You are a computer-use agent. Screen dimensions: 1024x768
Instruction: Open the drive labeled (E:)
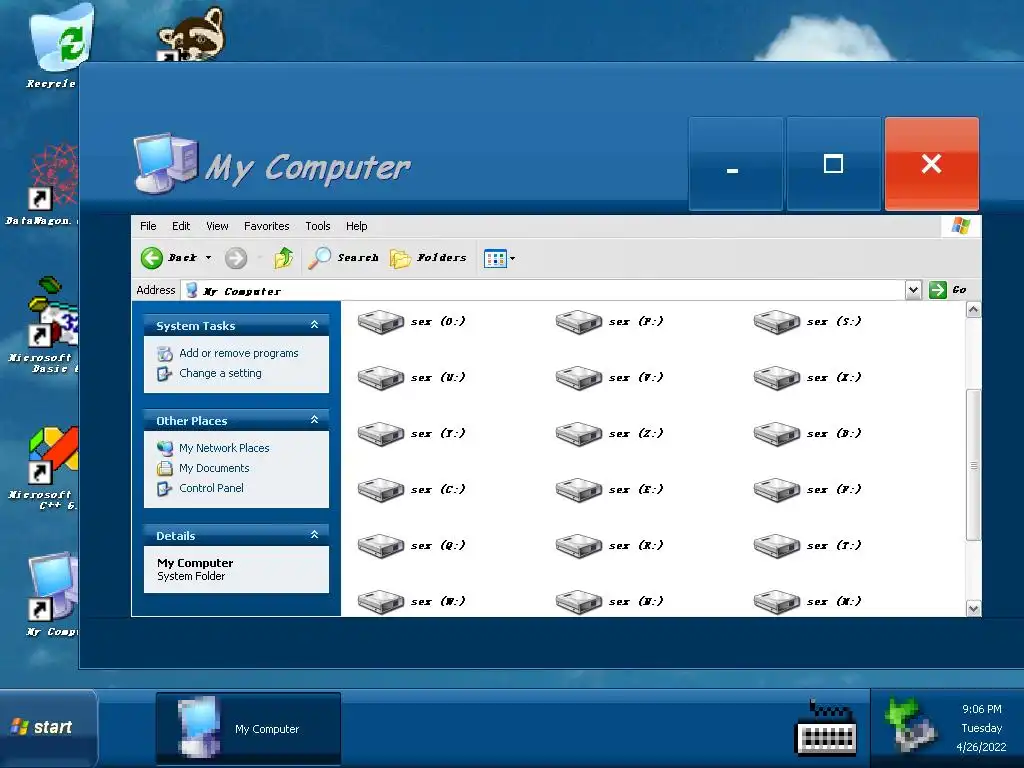coord(609,490)
